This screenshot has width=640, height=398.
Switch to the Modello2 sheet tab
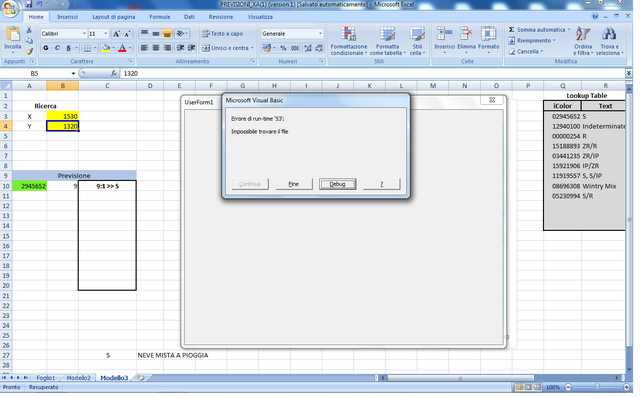[78, 378]
